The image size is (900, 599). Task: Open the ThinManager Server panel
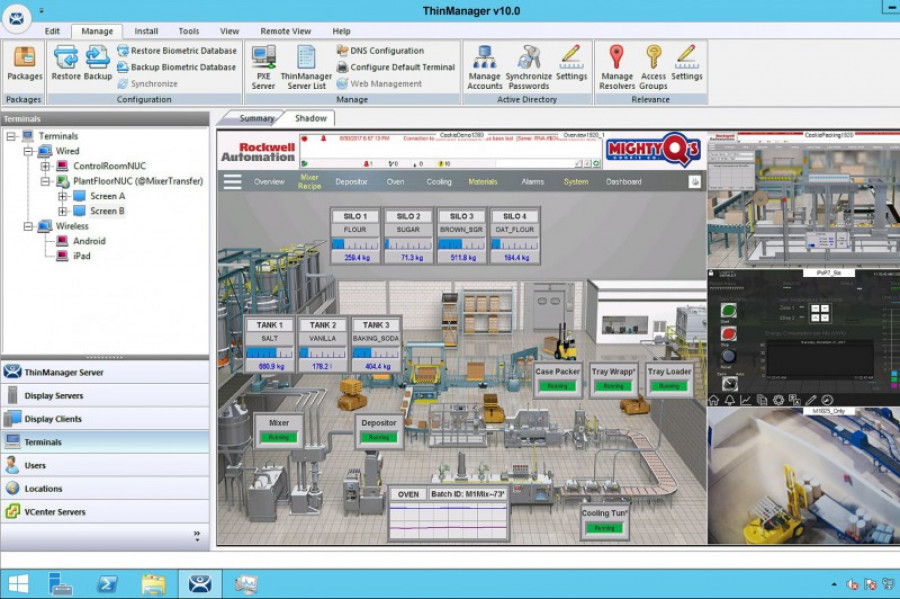coord(105,372)
